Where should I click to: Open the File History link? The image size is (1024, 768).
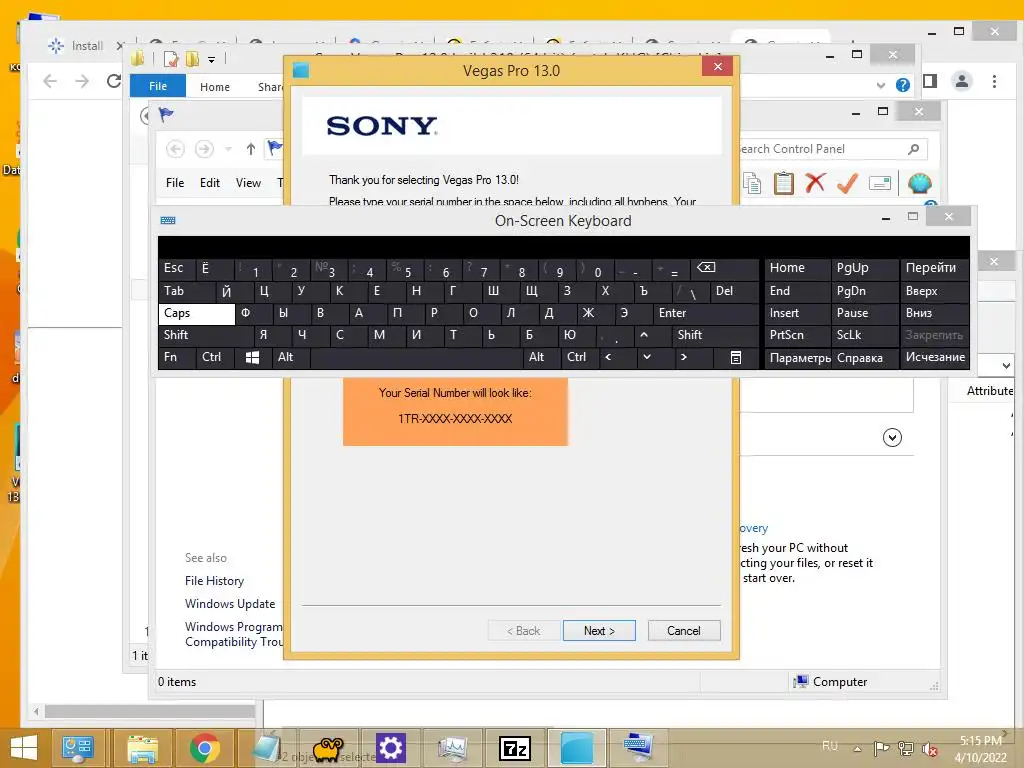point(214,581)
